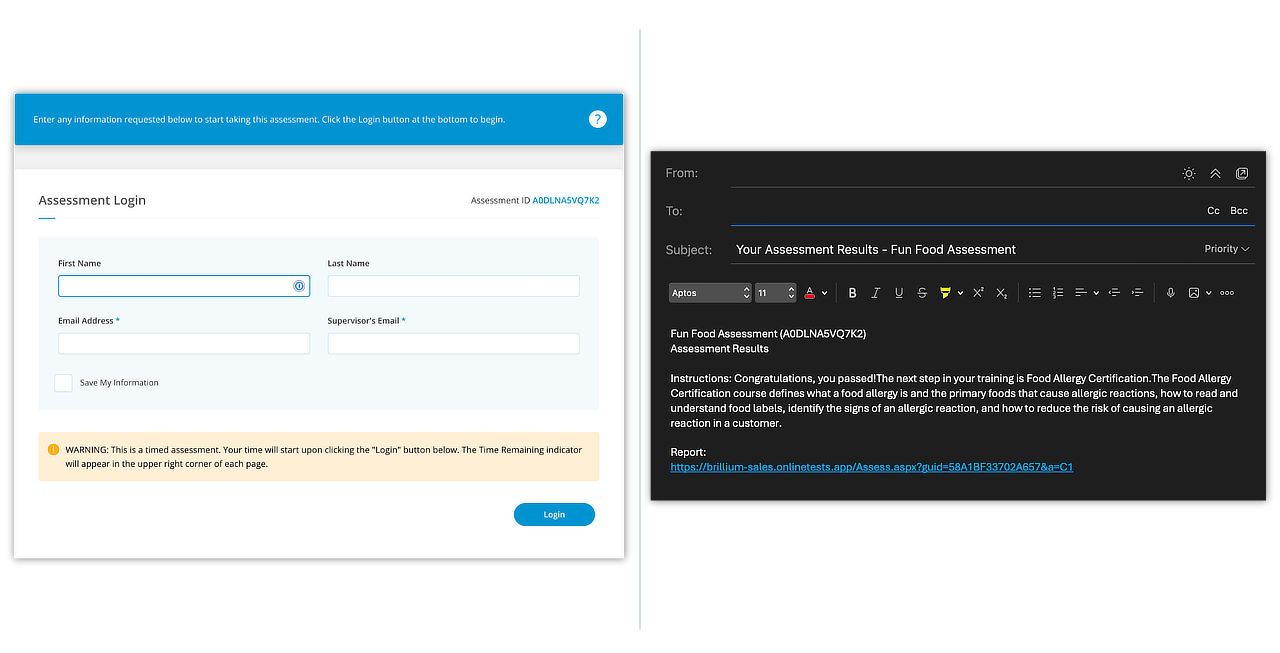1280x653 pixels.
Task: Apply italic formatting in email toolbar
Action: [x=875, y=293]
